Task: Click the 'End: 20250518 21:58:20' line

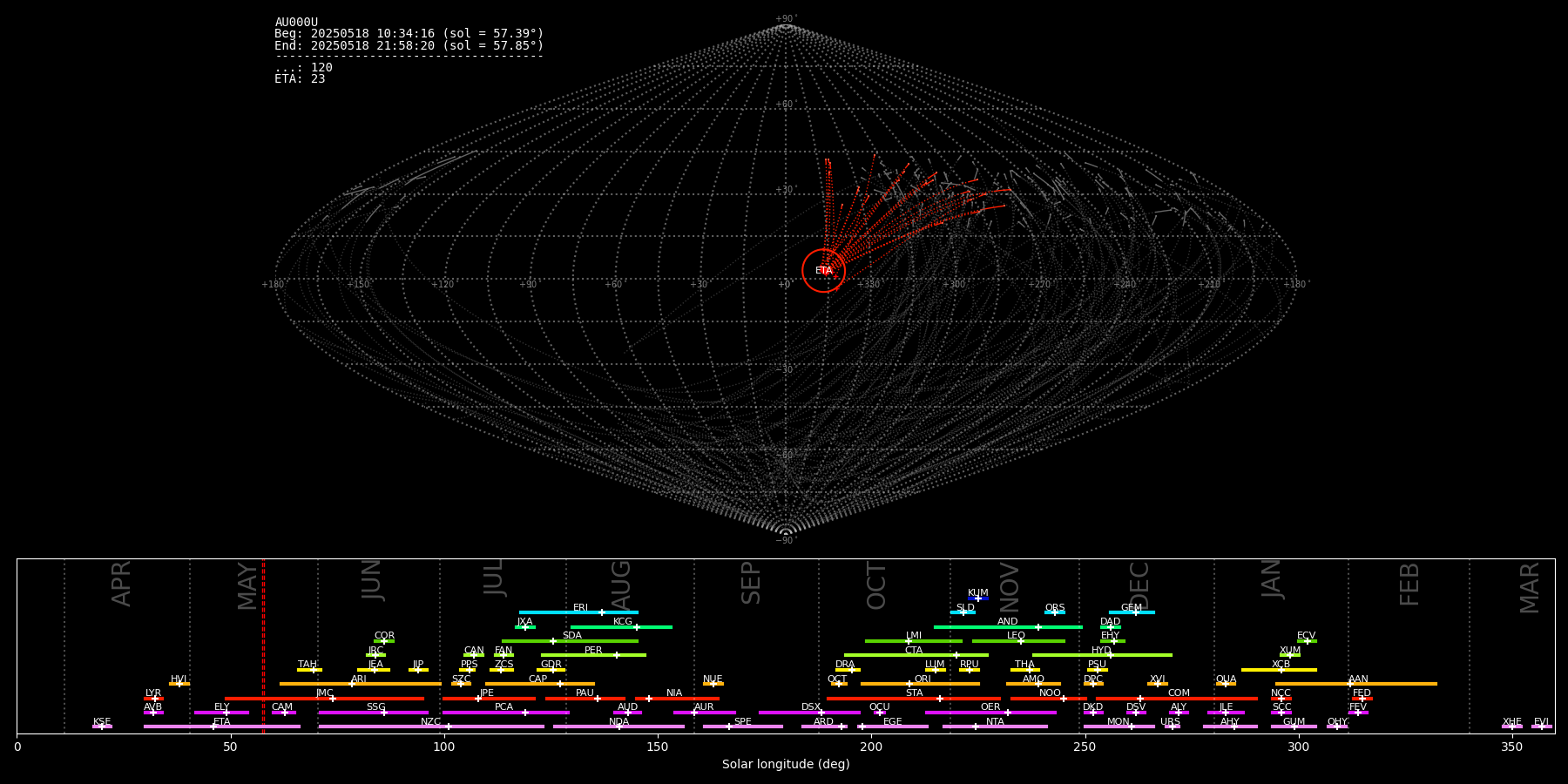Action: pyautogui.click(x=409, y=45)
